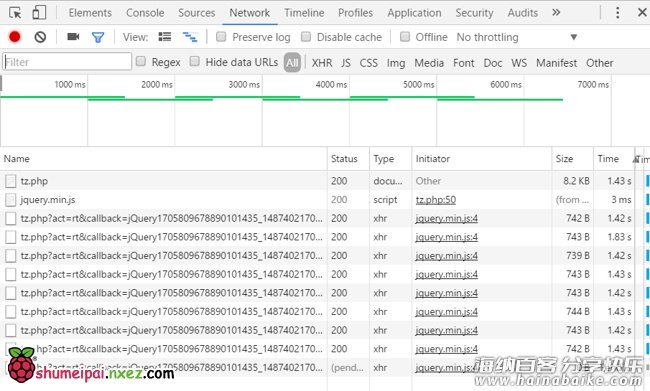
Task: Stop recording network log (red dot)
Action: click(x=15, y=37)
